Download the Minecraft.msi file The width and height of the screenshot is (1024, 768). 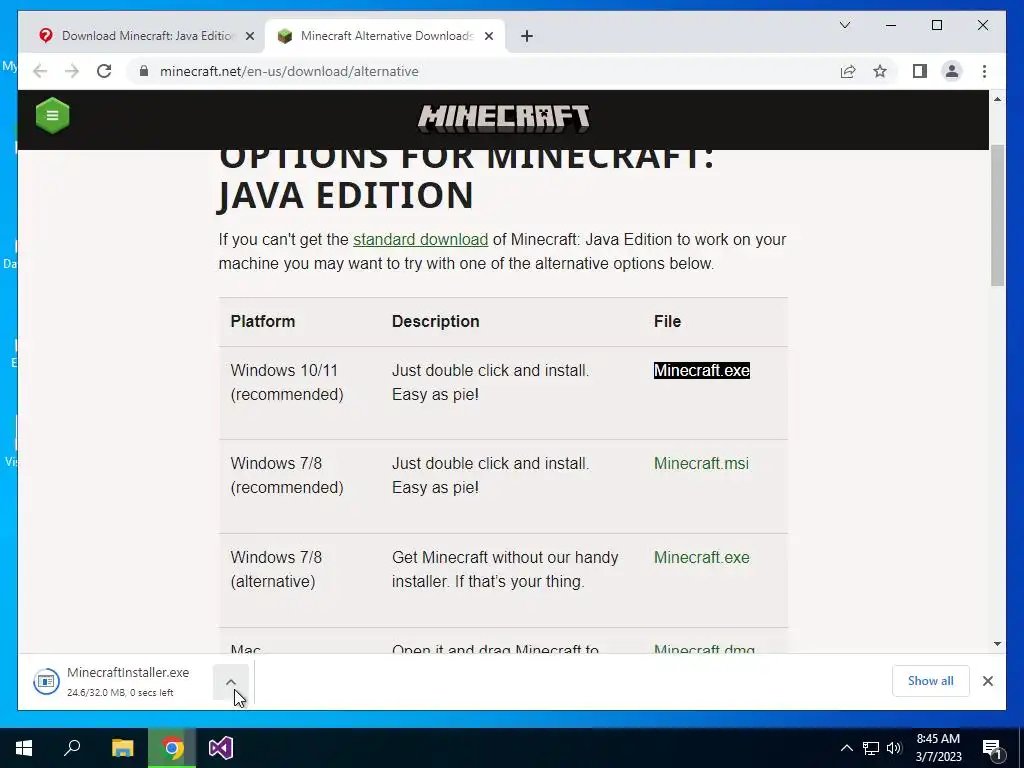tap(701, 464)
